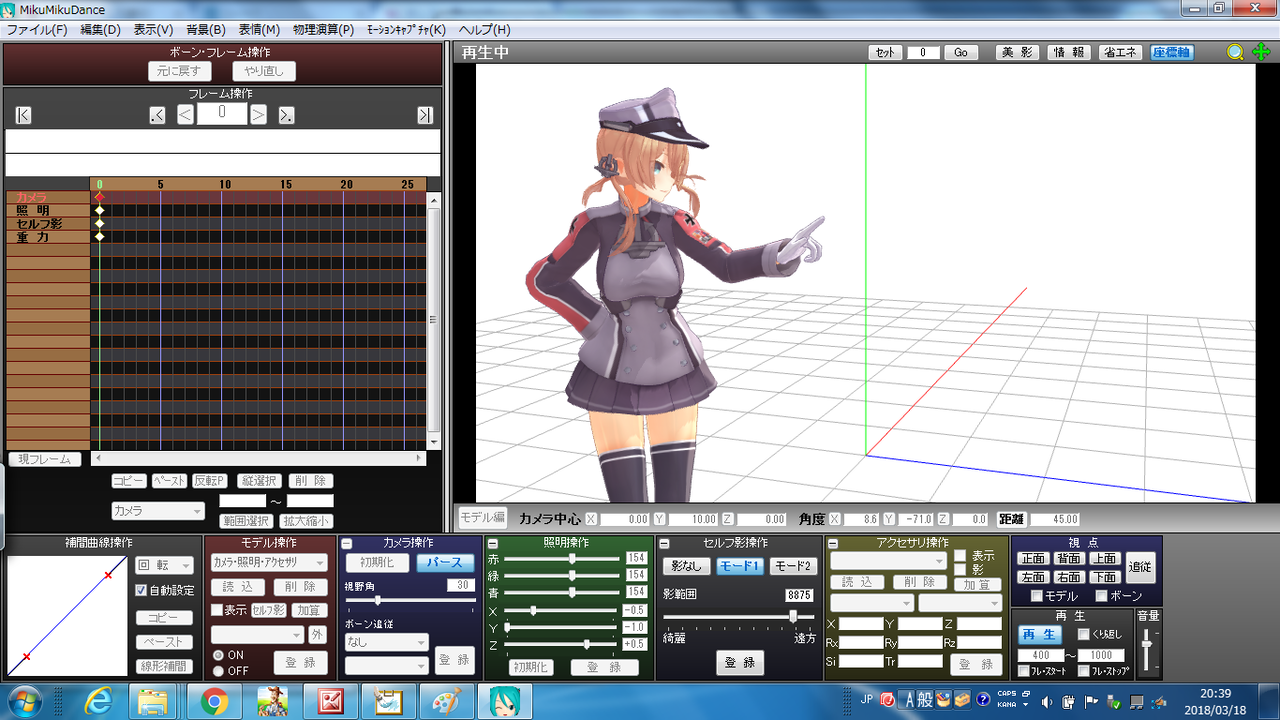Click the timeline horizontal scrollbar
The height and width of the screenshot is (720, 1280).
click(x=258, y=459)
